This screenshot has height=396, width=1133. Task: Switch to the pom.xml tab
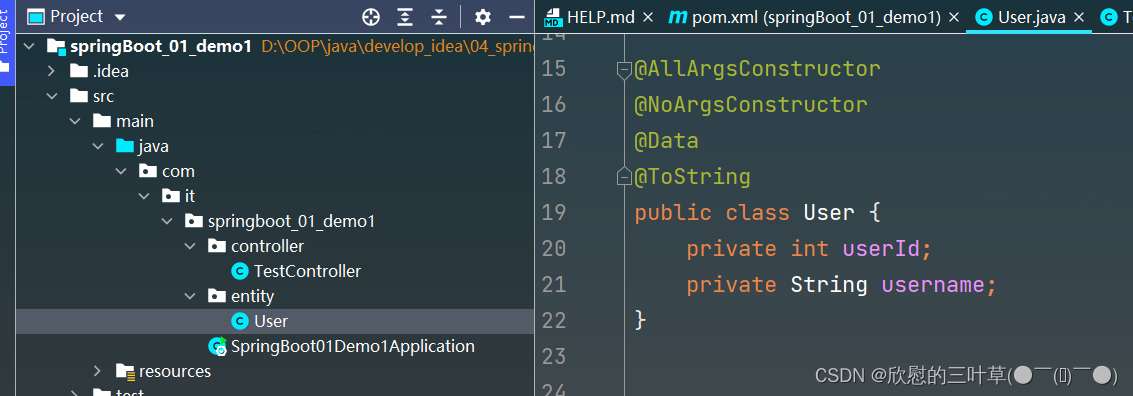(x=817, y=17)
